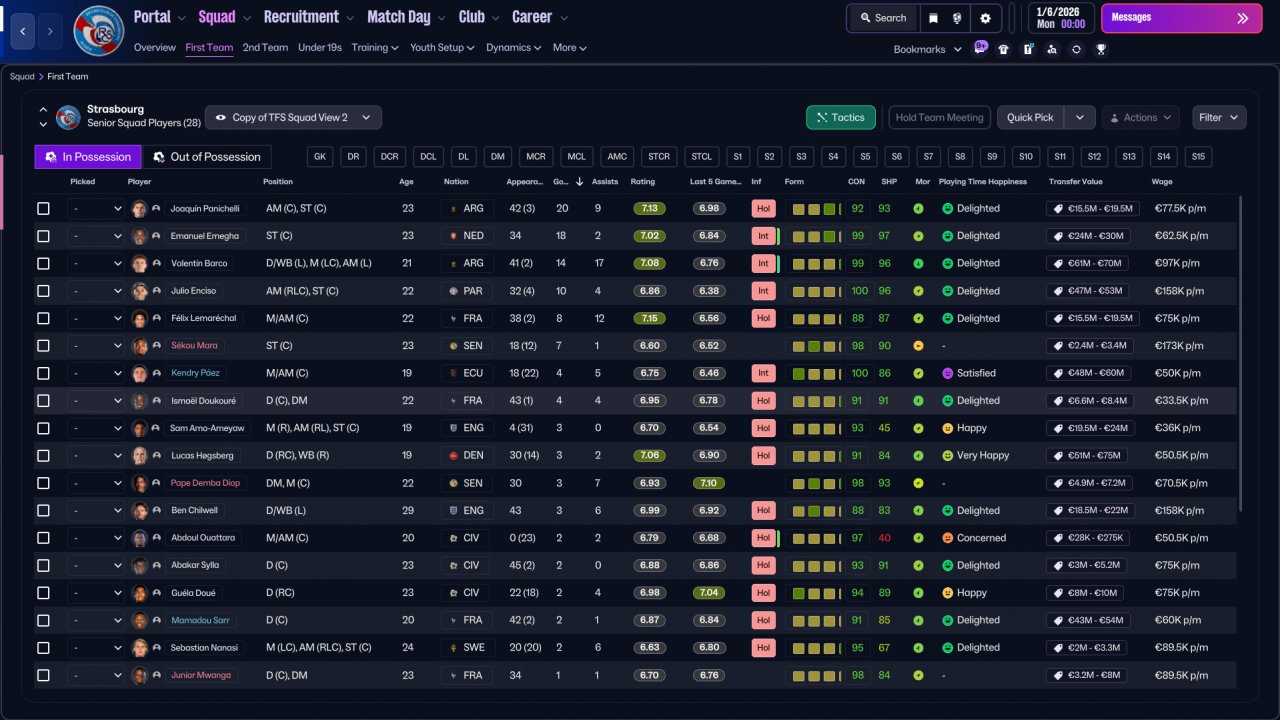Open the Picked dropdown for Emanuel Emegha
The width and height of the screenshot is (1280, 720).
tap(96, 236)
